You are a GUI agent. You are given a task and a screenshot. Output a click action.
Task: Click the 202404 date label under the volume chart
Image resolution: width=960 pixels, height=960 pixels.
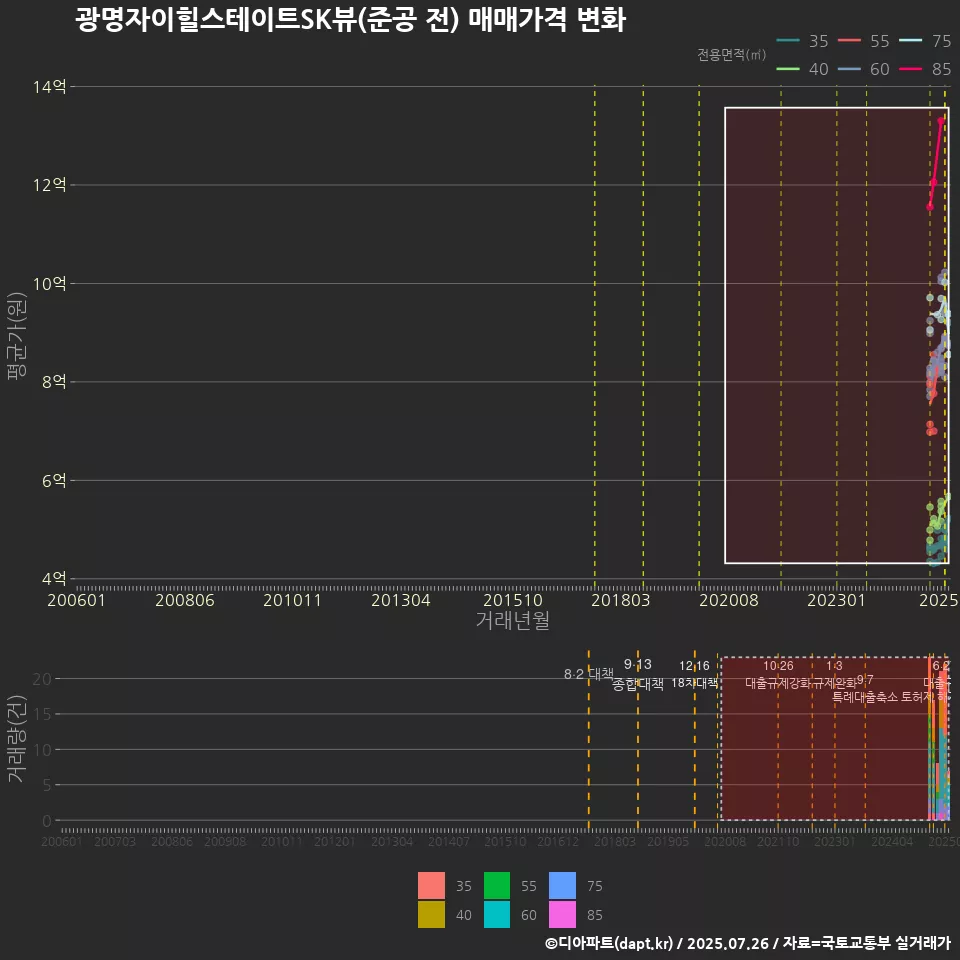[x=892, y=842]
